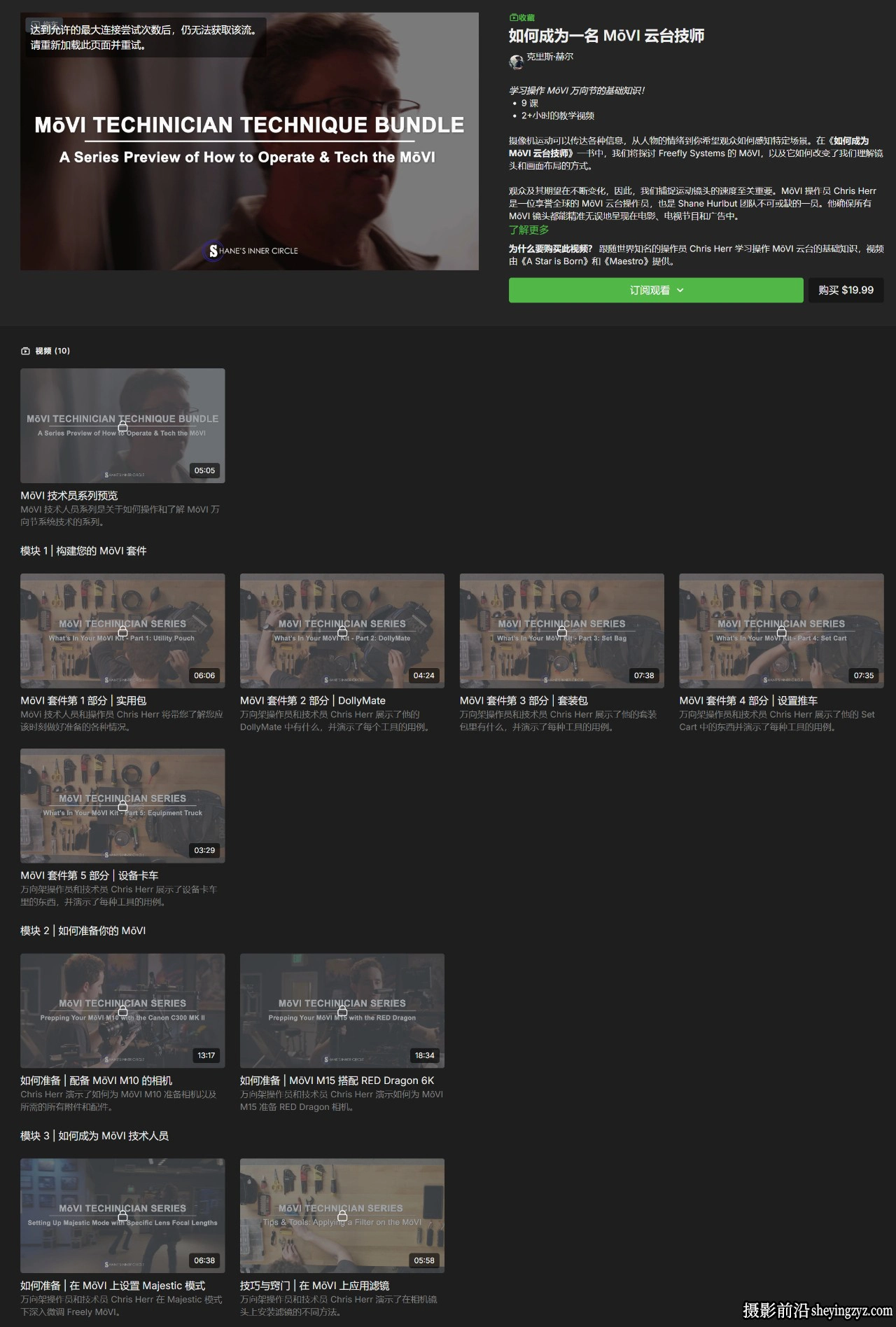This screenshot has width=896, height=1327.
Task: Click the description under MōVI 技术员系列预览
Action: (120, 516)
